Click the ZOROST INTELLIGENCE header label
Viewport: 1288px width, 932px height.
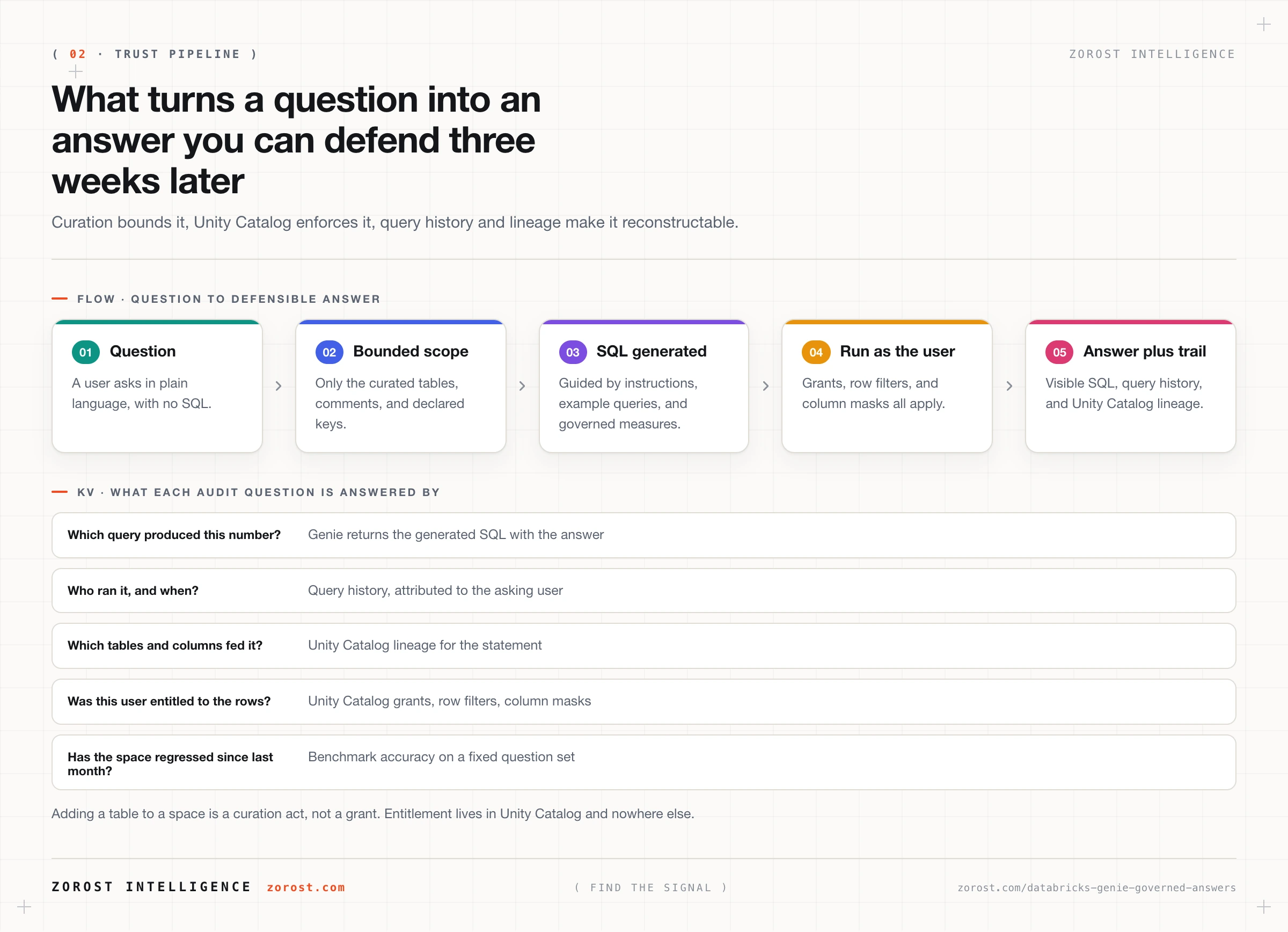click(1152, 54)
